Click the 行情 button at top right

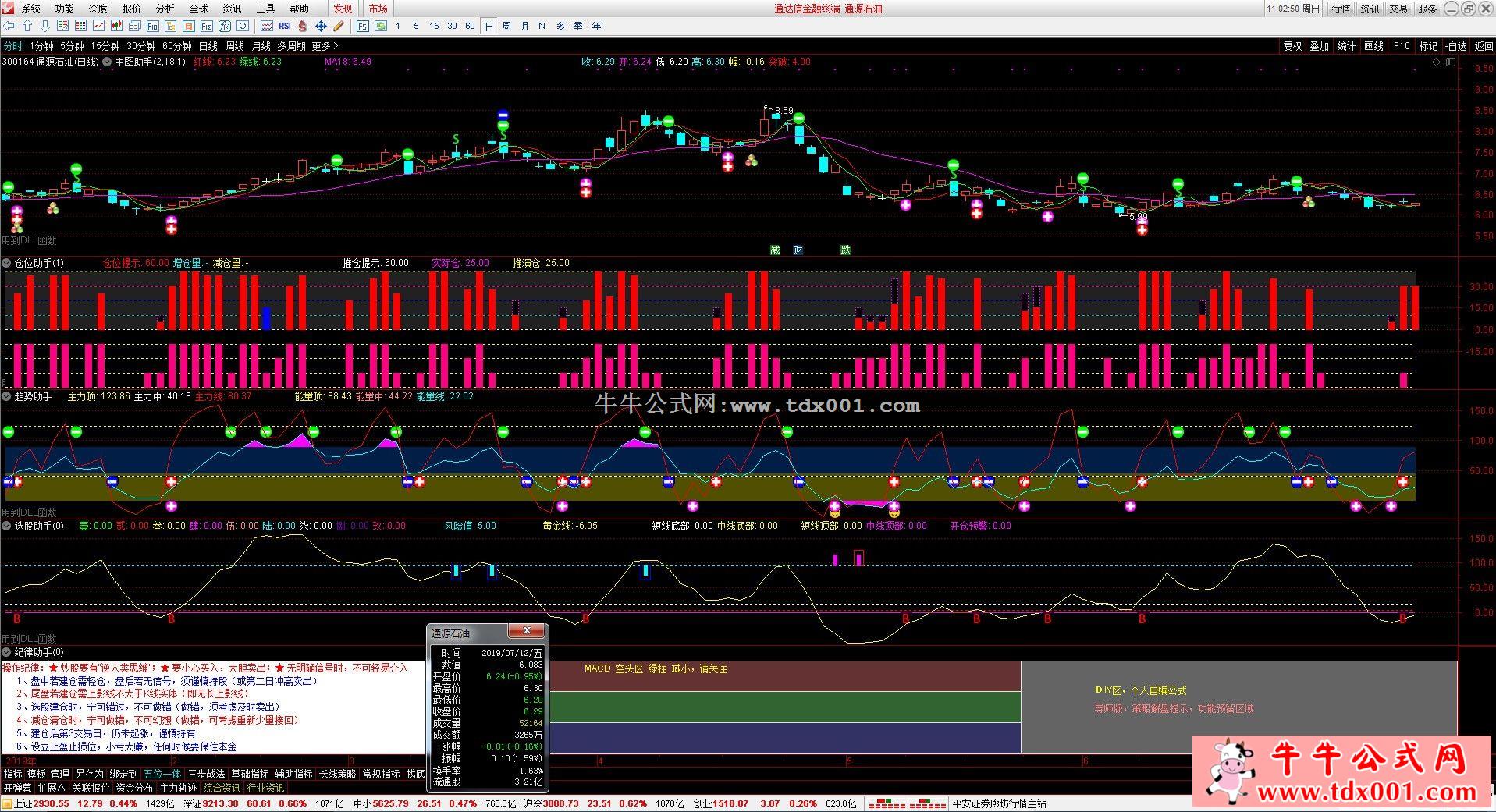1341,9
